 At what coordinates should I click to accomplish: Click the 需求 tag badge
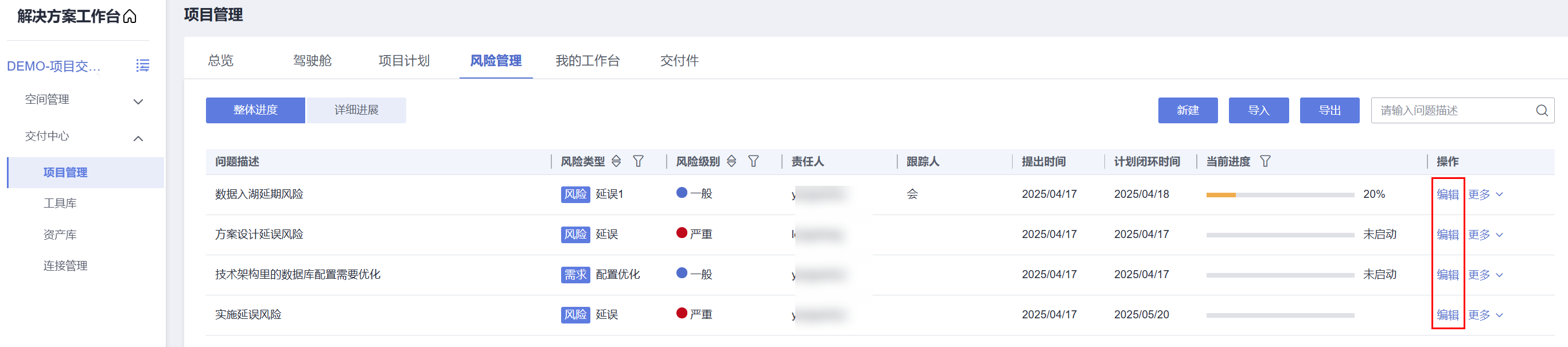tap(575, 275)
